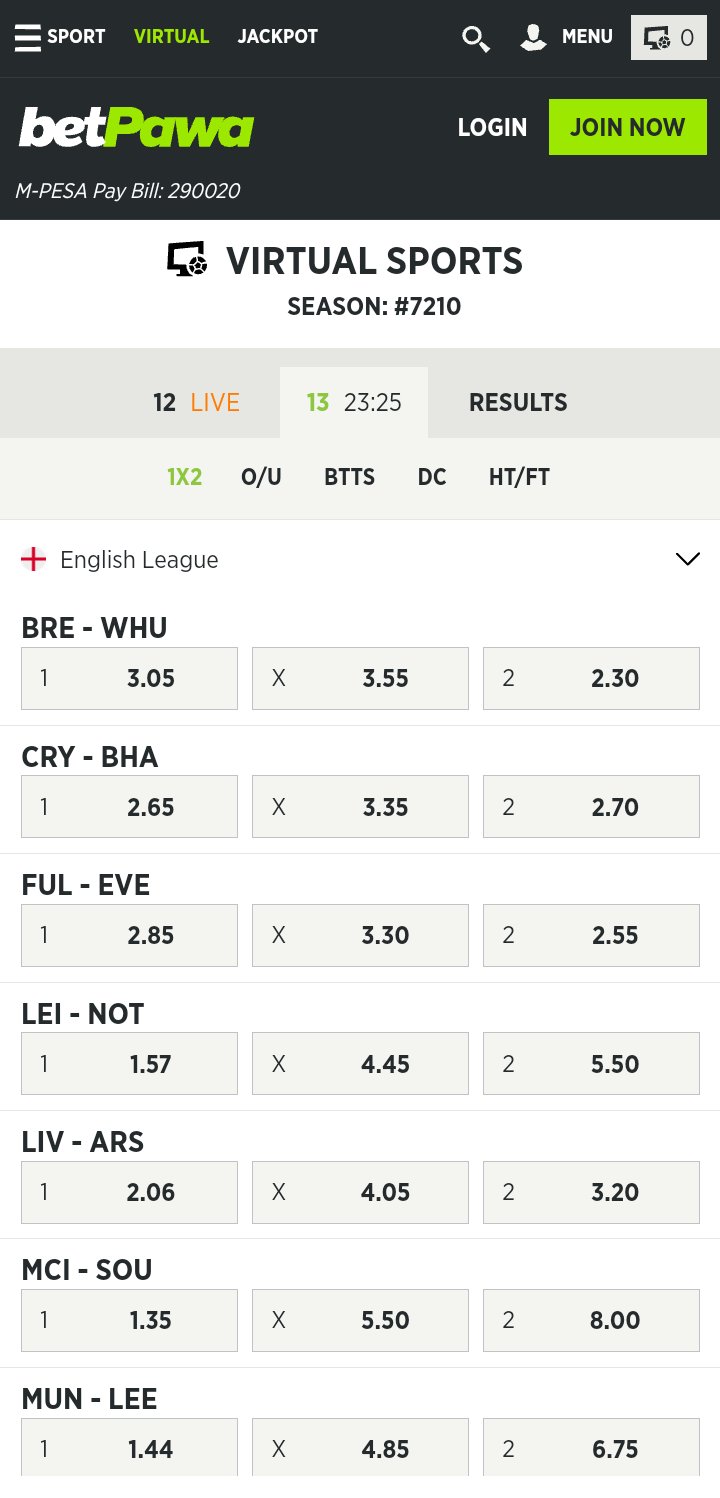Open the betslip counter icon

click(669, 38)
